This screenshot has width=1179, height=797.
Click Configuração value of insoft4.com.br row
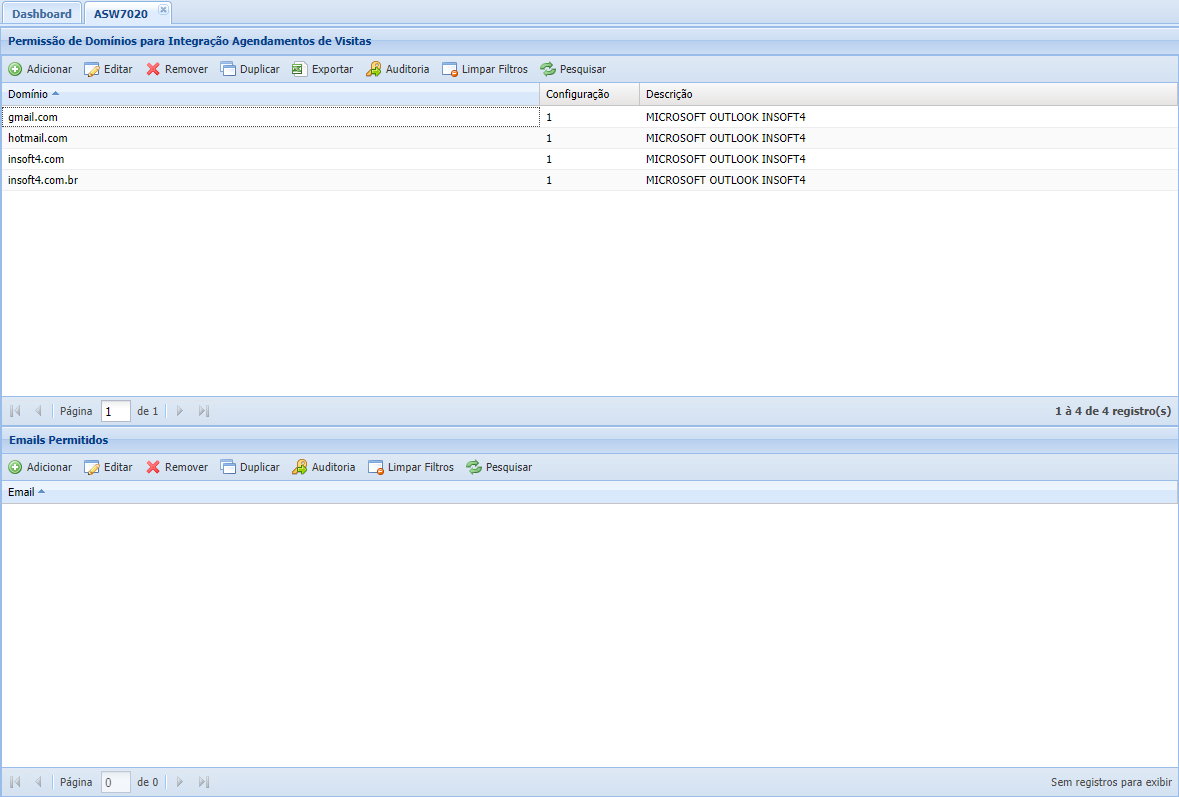pos(549,180)
